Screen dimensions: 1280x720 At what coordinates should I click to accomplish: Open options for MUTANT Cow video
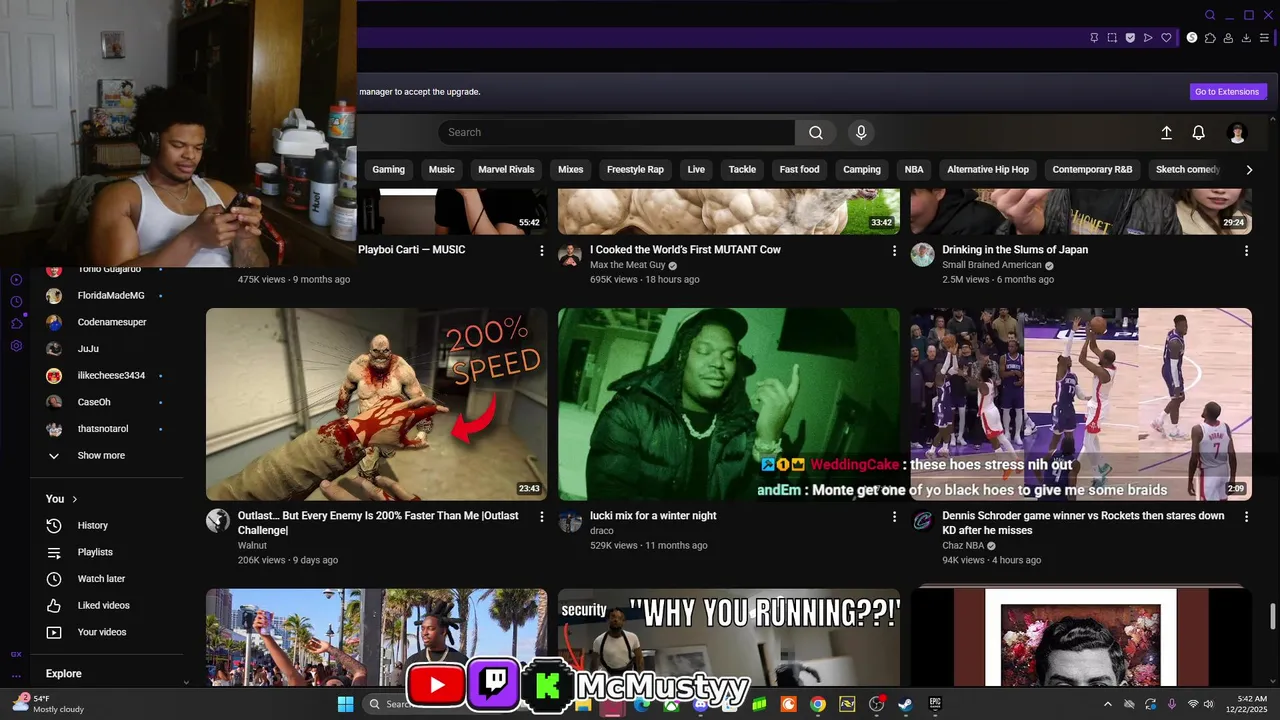(x=894, y=251)
